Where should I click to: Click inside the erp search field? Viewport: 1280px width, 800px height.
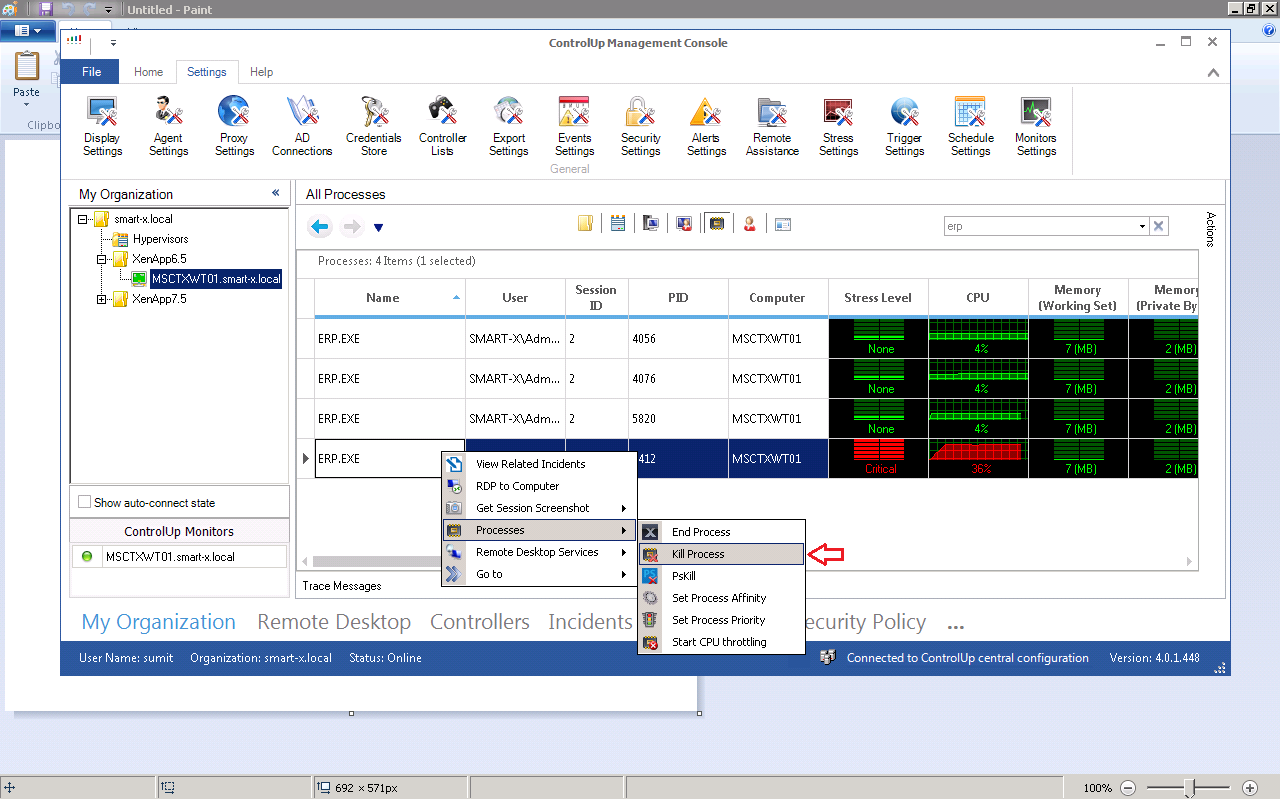tap(1040, 227)
